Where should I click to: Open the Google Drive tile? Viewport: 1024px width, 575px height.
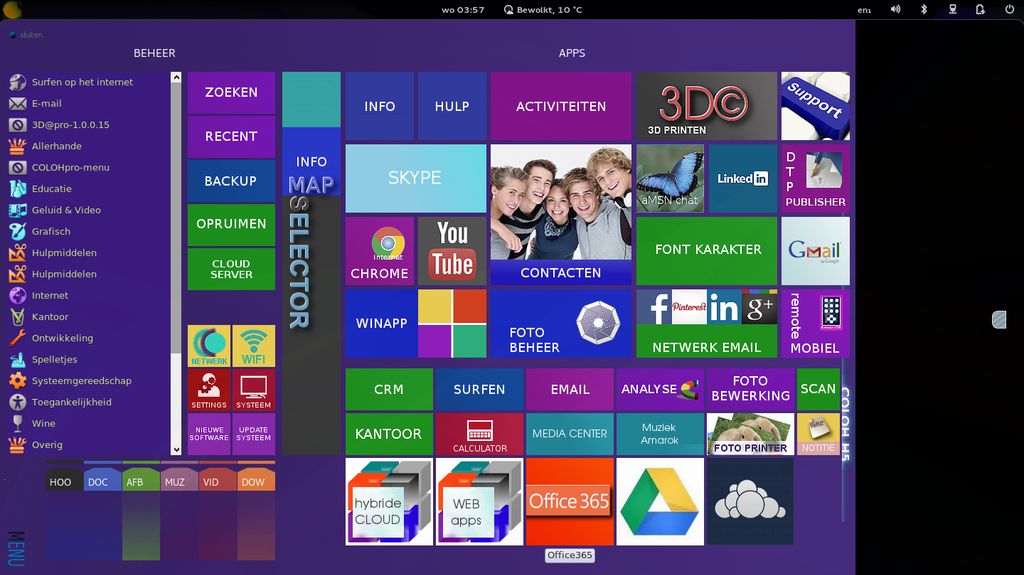tap(660, 501)
